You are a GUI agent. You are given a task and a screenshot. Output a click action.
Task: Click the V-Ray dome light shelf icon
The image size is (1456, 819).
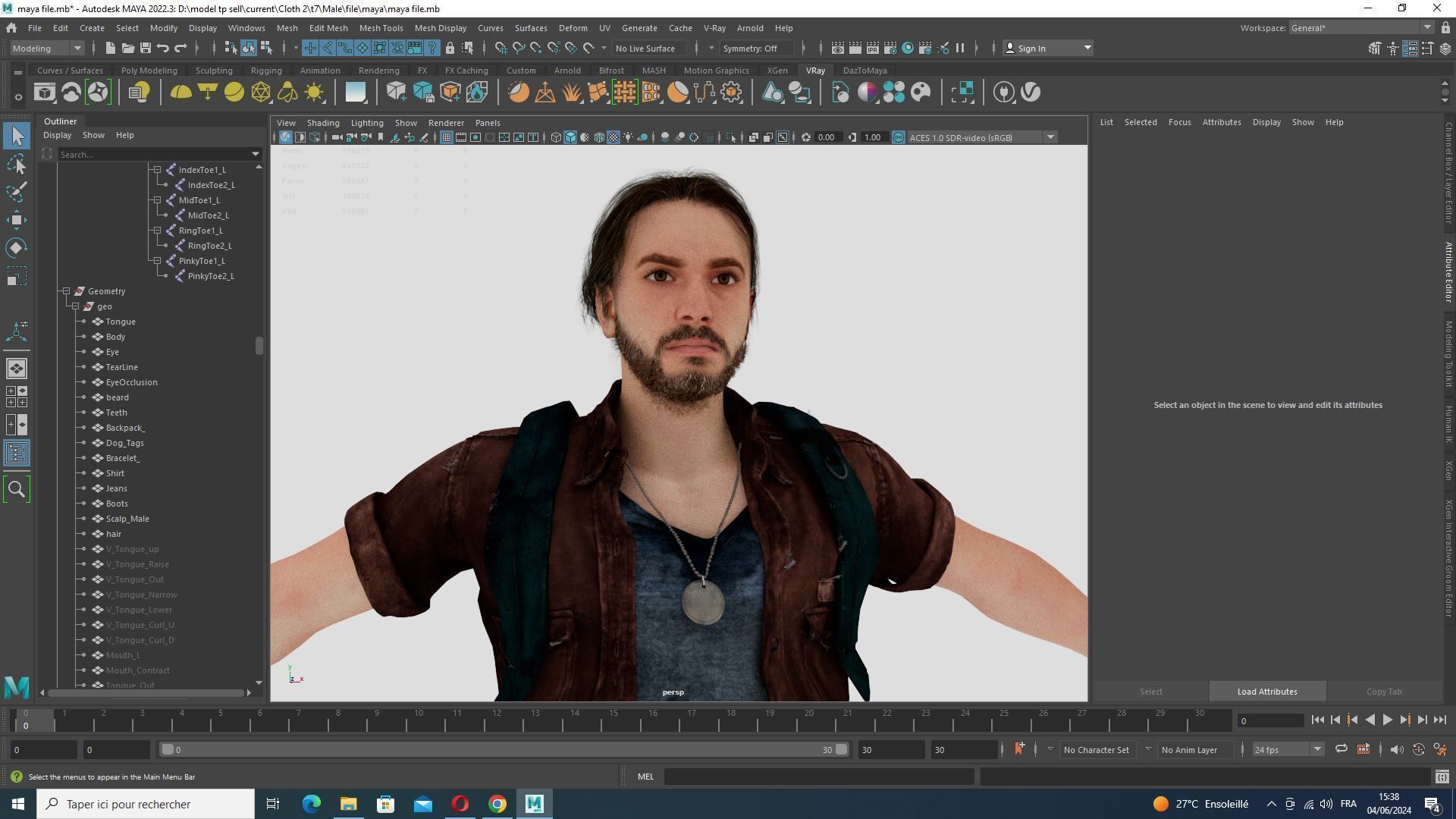(180, 93)
